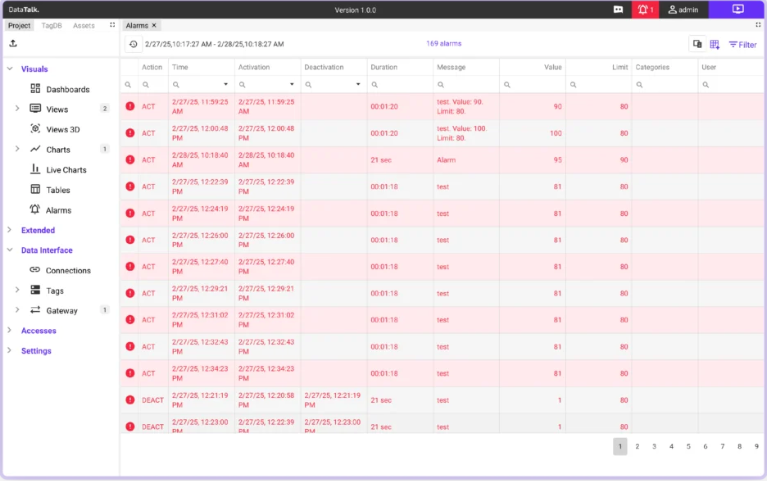The image size is (767, 481).
Task: Expand the Settings section
Action: (9, 350)
